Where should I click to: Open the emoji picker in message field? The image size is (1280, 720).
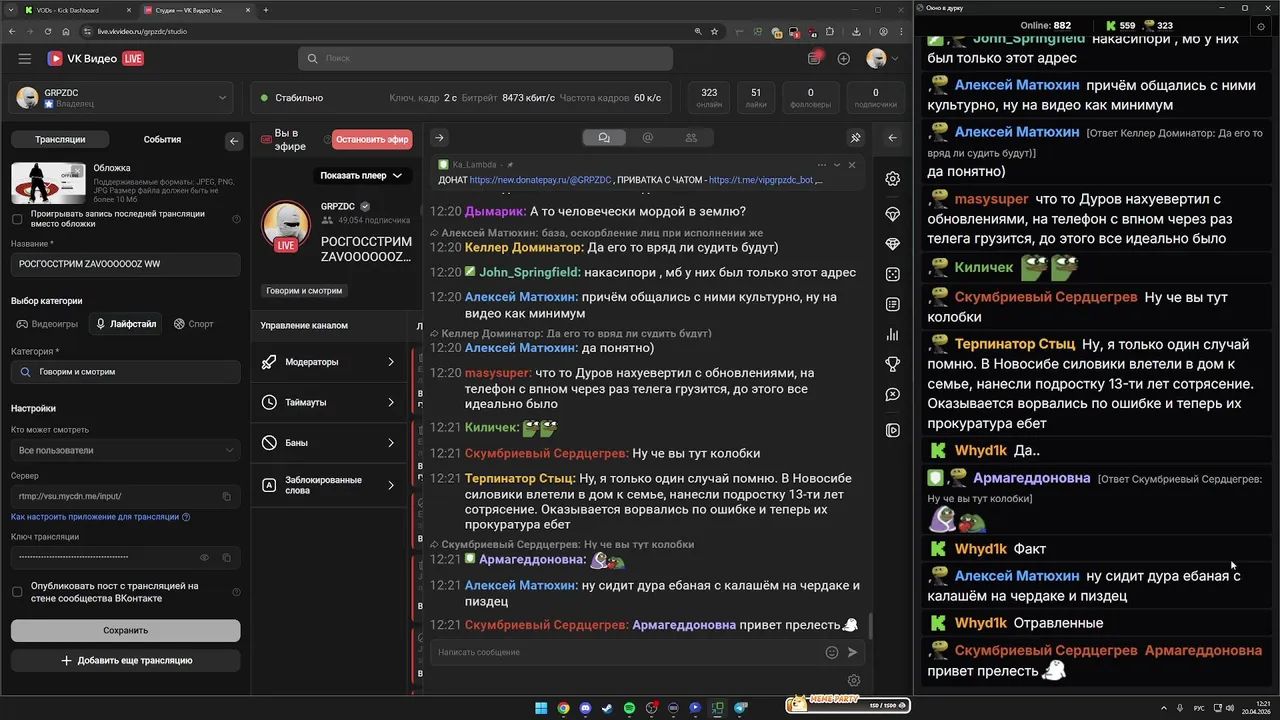(831, 652)
